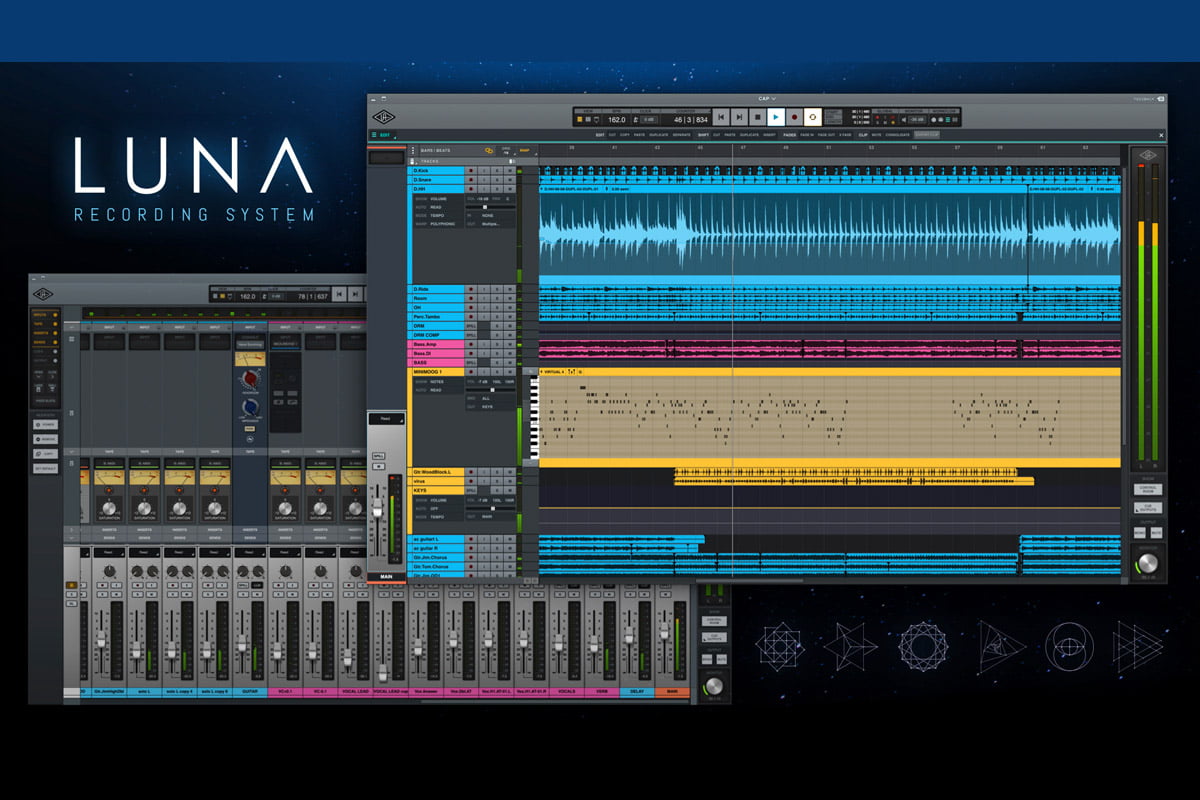Click the Universal Audio logo in mixer window

pos(43,294)
